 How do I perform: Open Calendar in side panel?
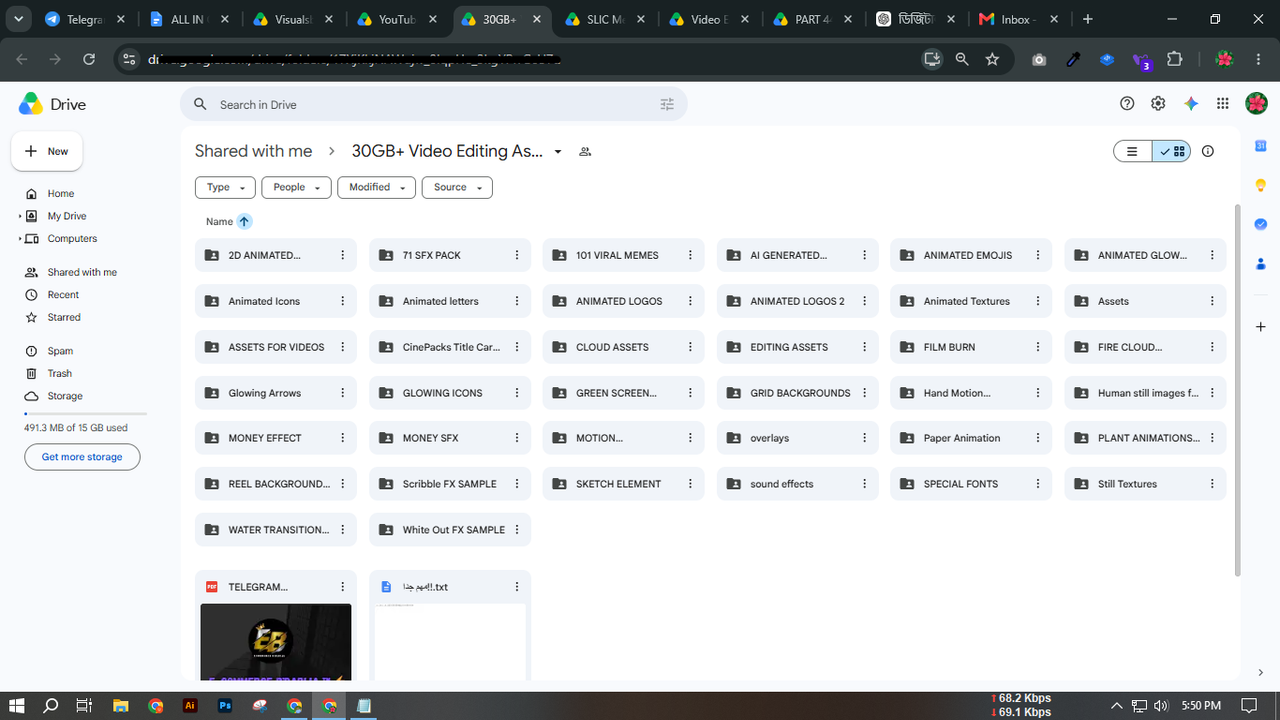(1261, 146)
